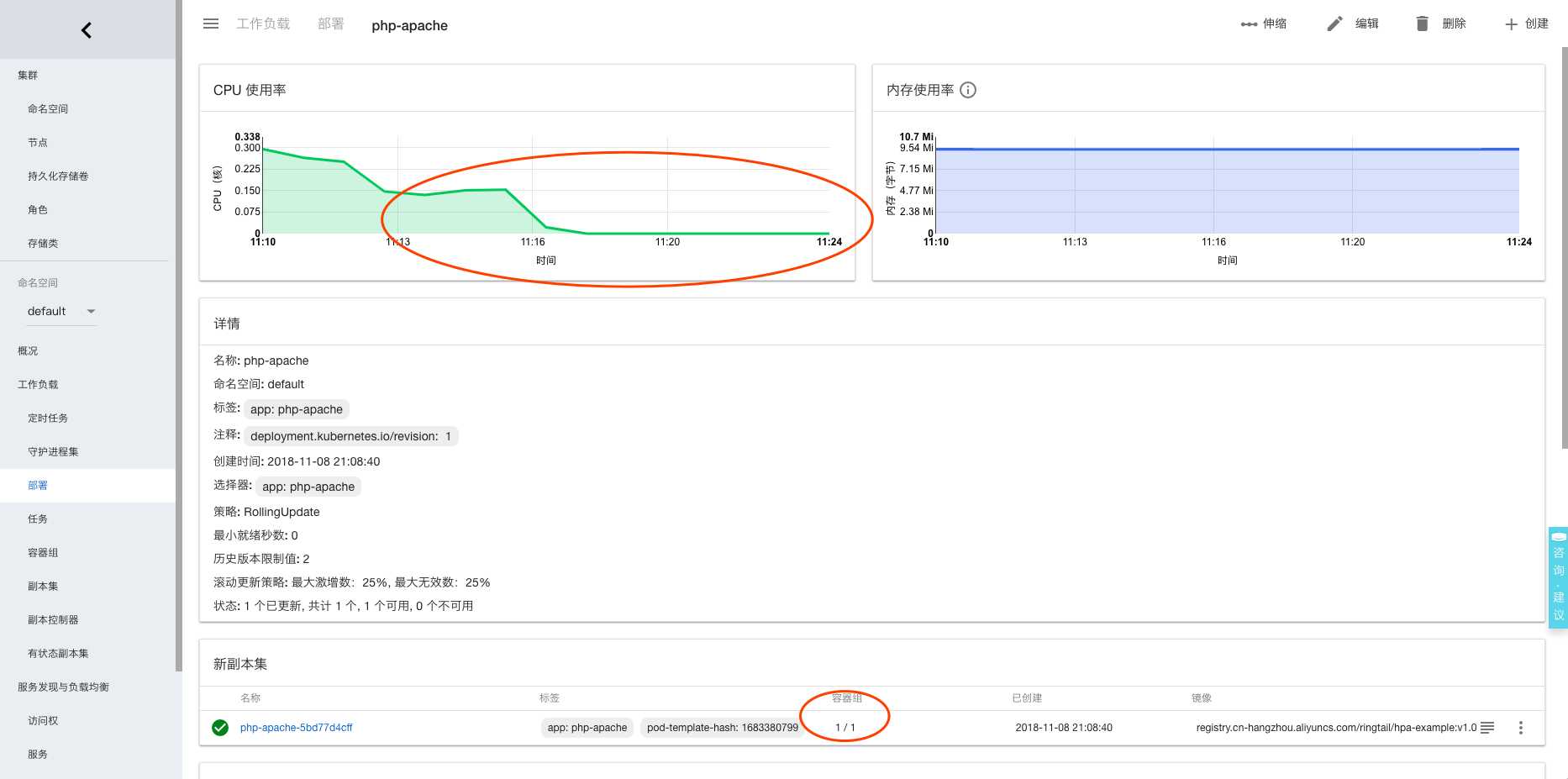This screenshot has height=779, width=1568.
Task: Open three-dot actions menu for replica set
Action: tap(1520, 728)
